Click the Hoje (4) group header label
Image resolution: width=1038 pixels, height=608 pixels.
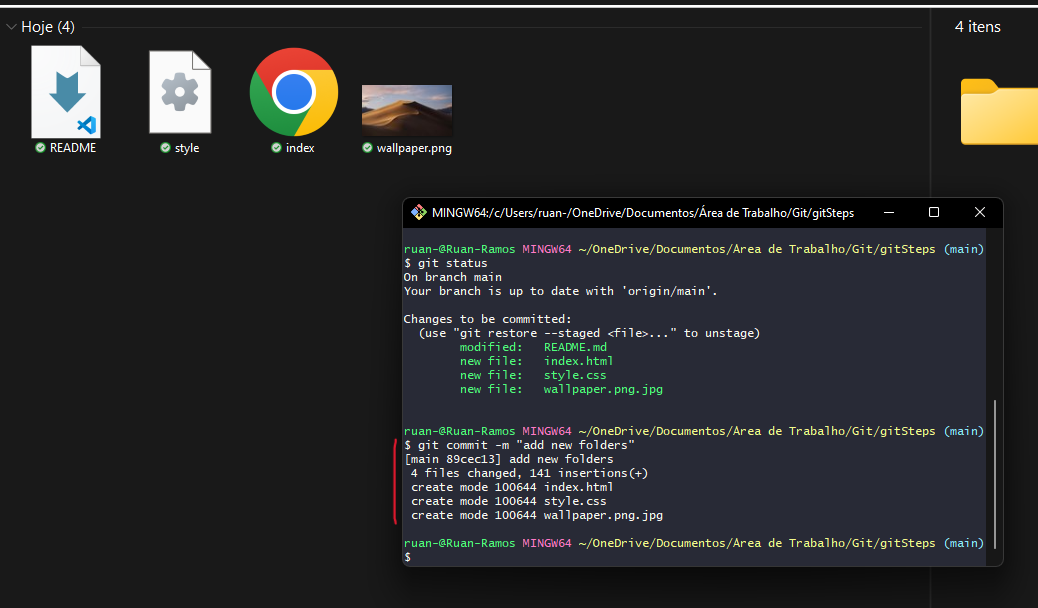(x=48, y=26)
